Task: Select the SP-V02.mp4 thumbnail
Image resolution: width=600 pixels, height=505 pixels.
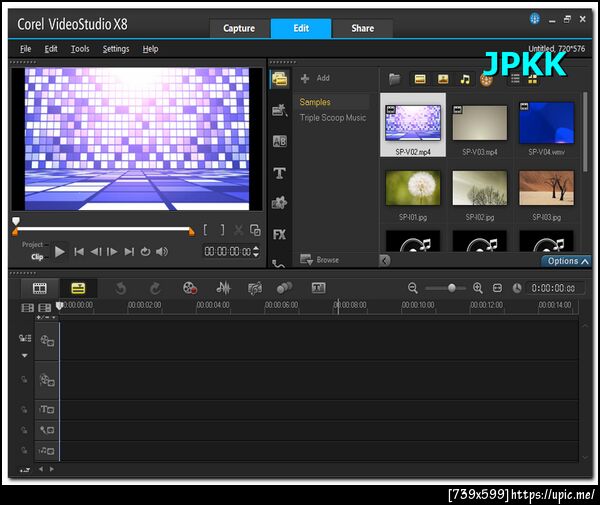Action: coord(413,125)
